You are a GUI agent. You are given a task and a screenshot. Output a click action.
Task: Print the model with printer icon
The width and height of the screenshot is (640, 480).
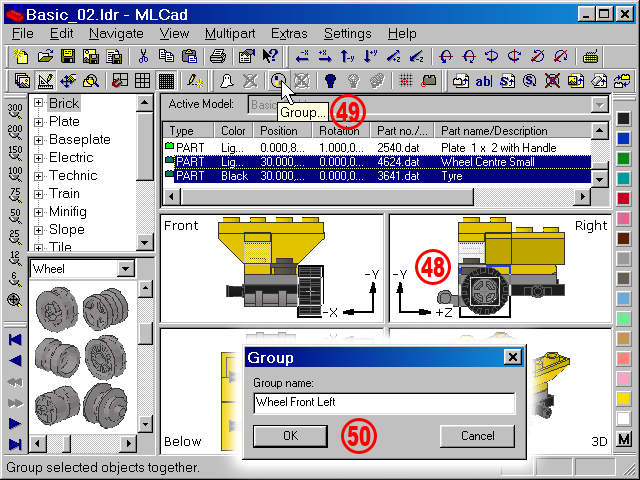coord(218,56)
